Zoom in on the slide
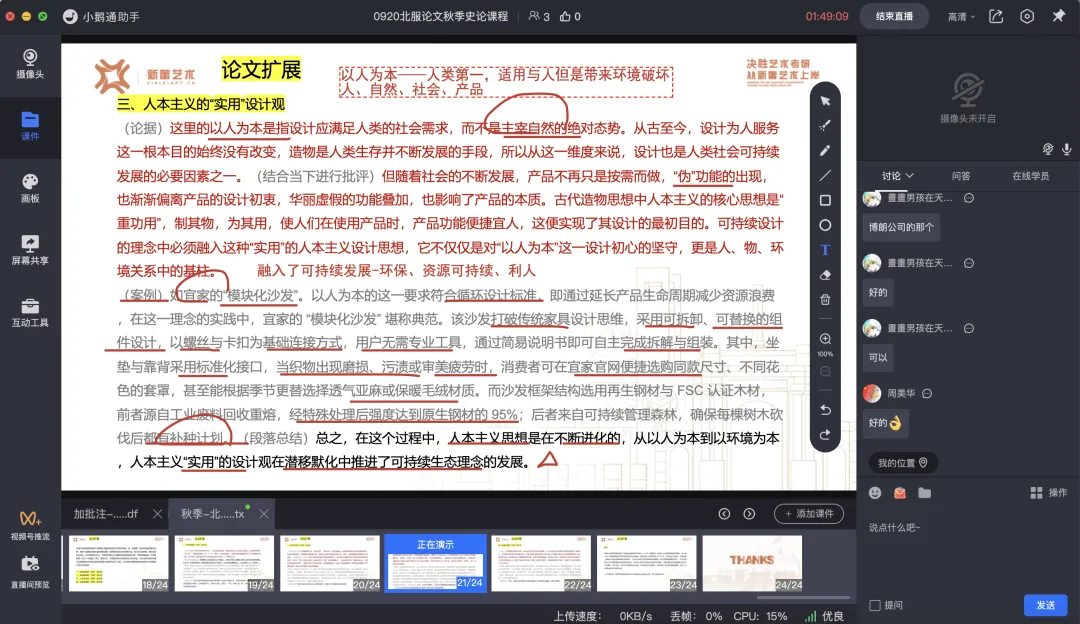Image resolution: width=1080 pixels, height=624 pixels. point(825,339)
